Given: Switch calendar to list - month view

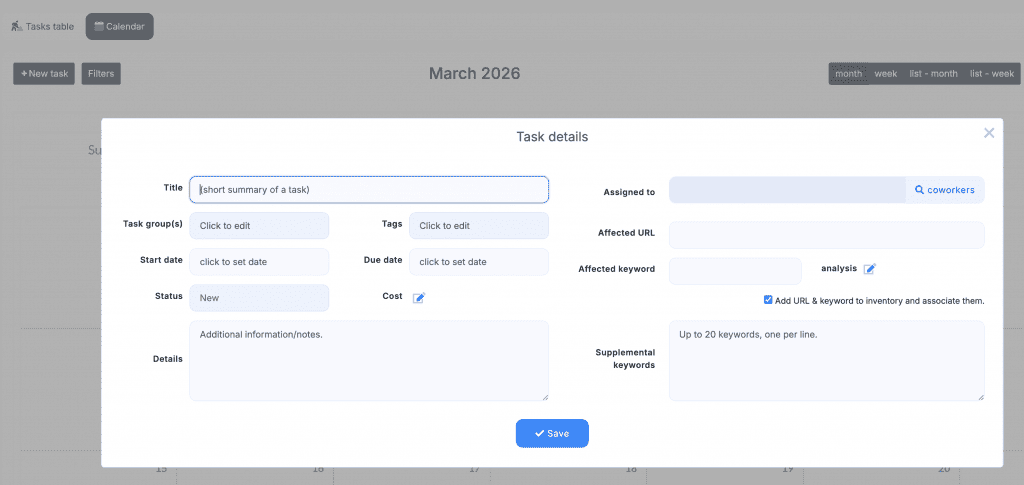Looking at the screenshot, I should click(933, 74).
